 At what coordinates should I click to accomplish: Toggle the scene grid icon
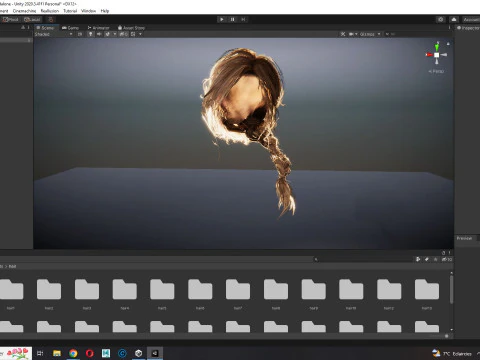click(133, 34)
